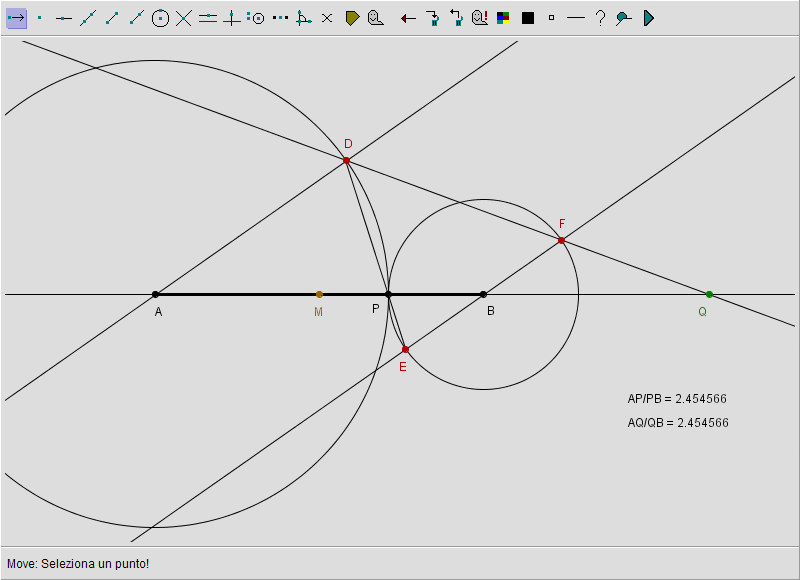Click the black default color swatch

pyautogui.click(x=528, y=18)
